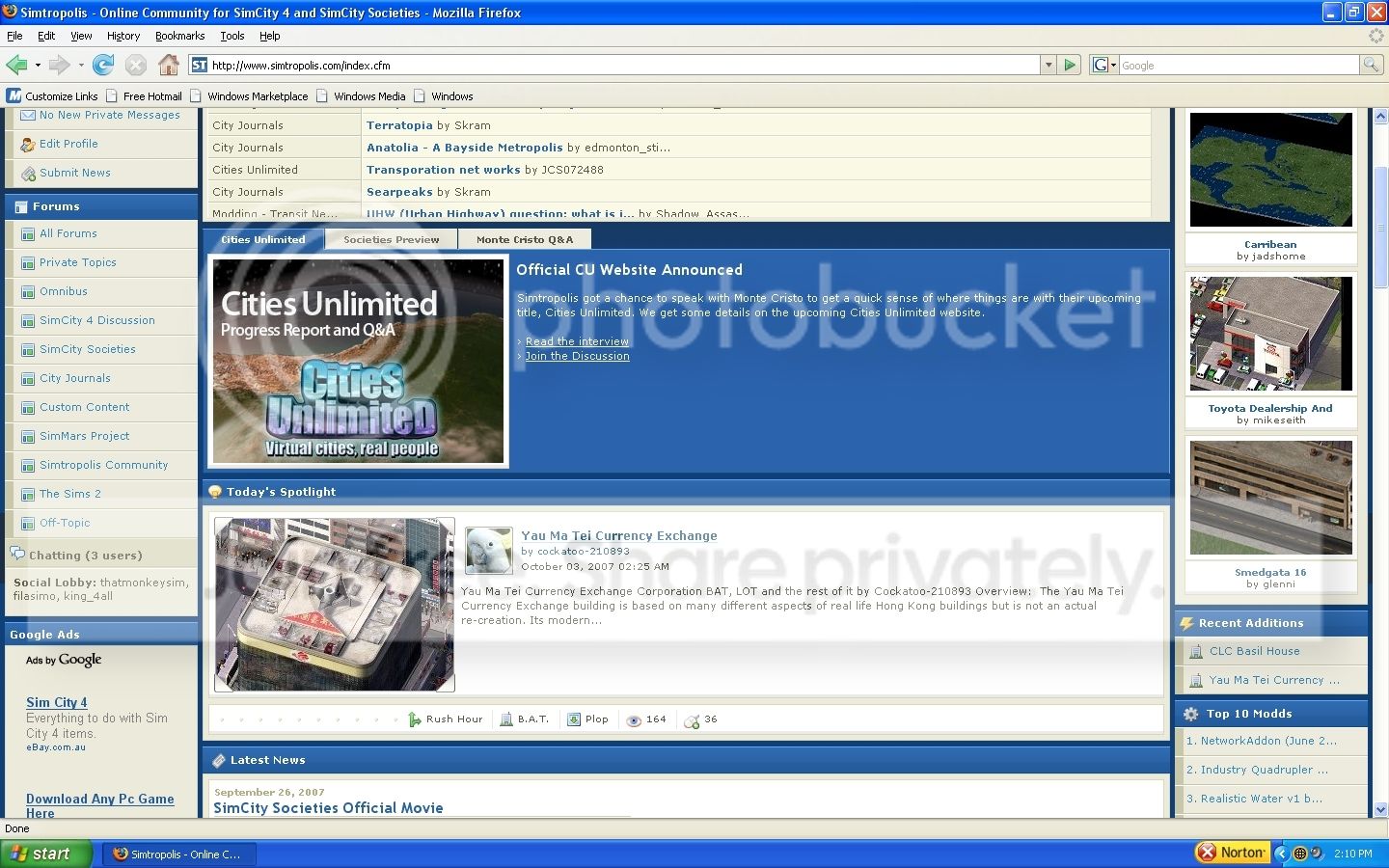
Task: Open the SimCity 4 Discussion forum link
Action: pos(96,320)
